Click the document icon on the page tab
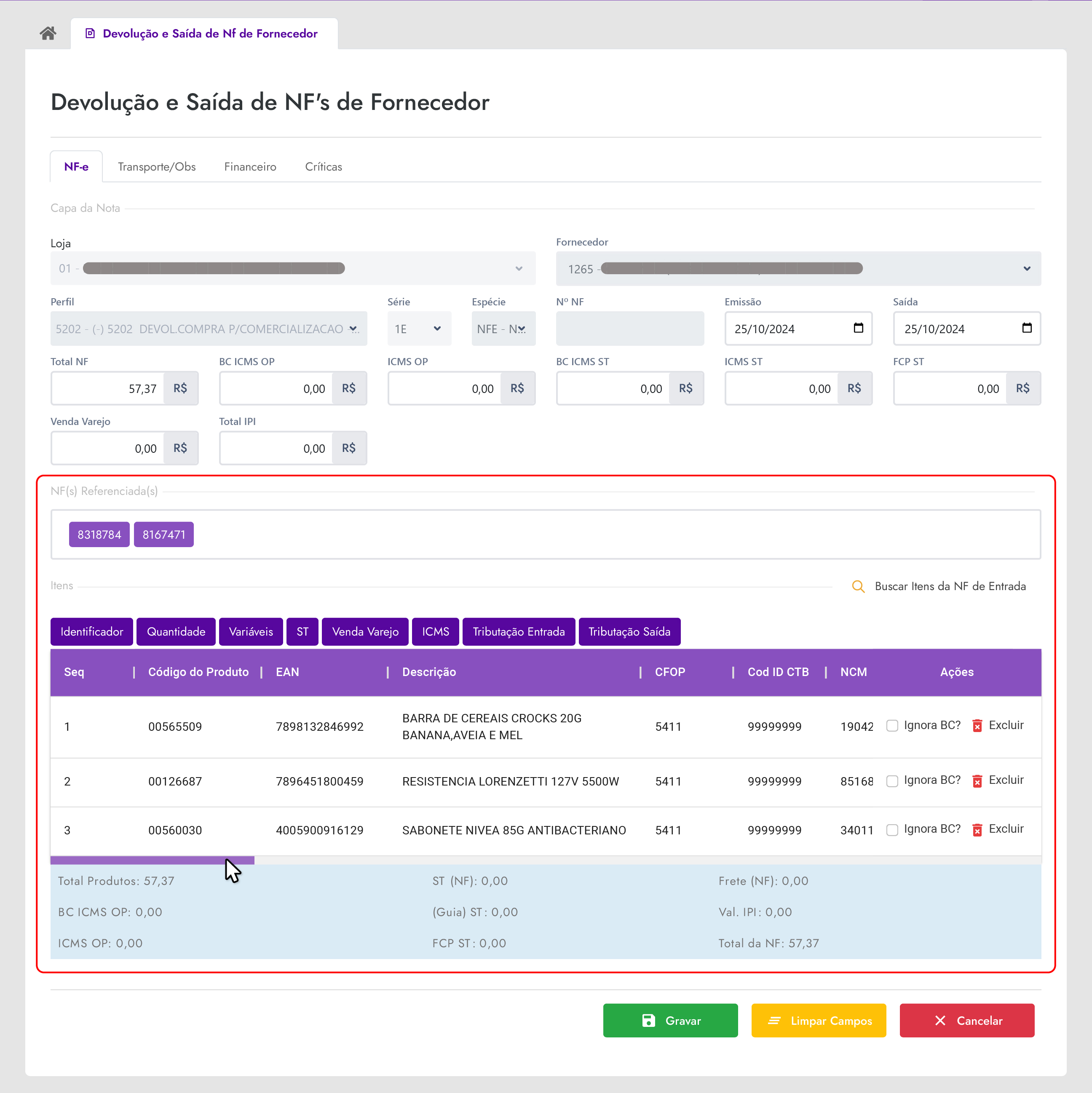The width and height of the screenshot is (1092, 1093). pyautogui.click(x=90, y=33)
